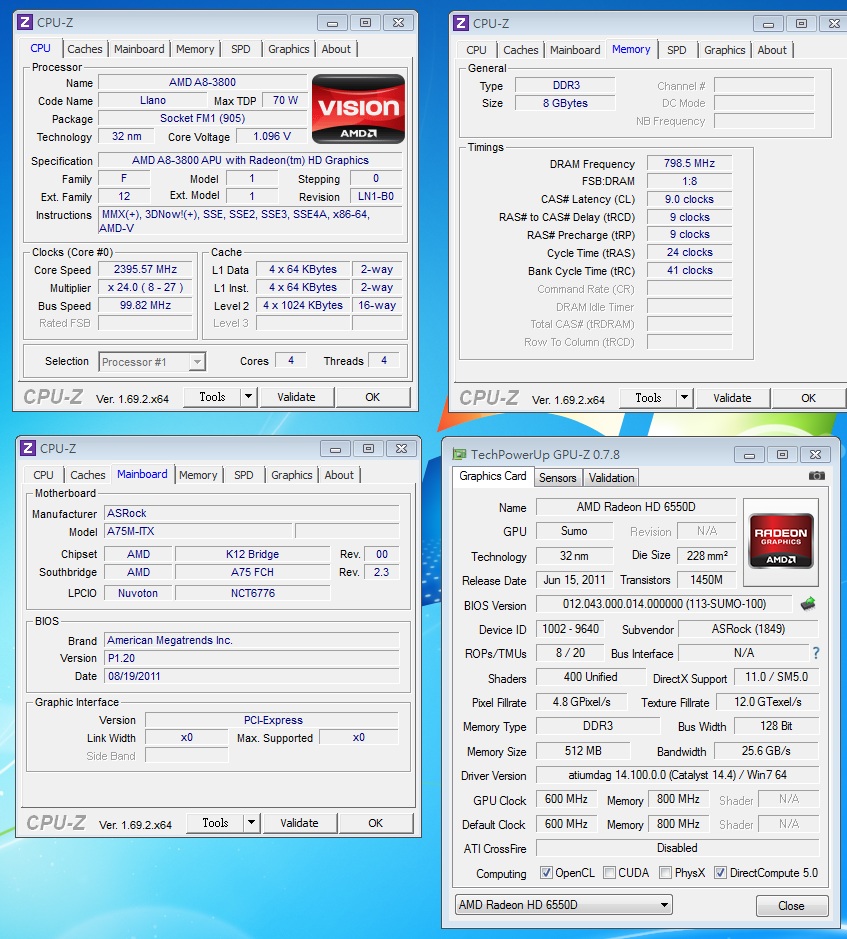847x939 pixels.
Task: Click the Multiplier x 24.0 value
Action: point(145,287)
